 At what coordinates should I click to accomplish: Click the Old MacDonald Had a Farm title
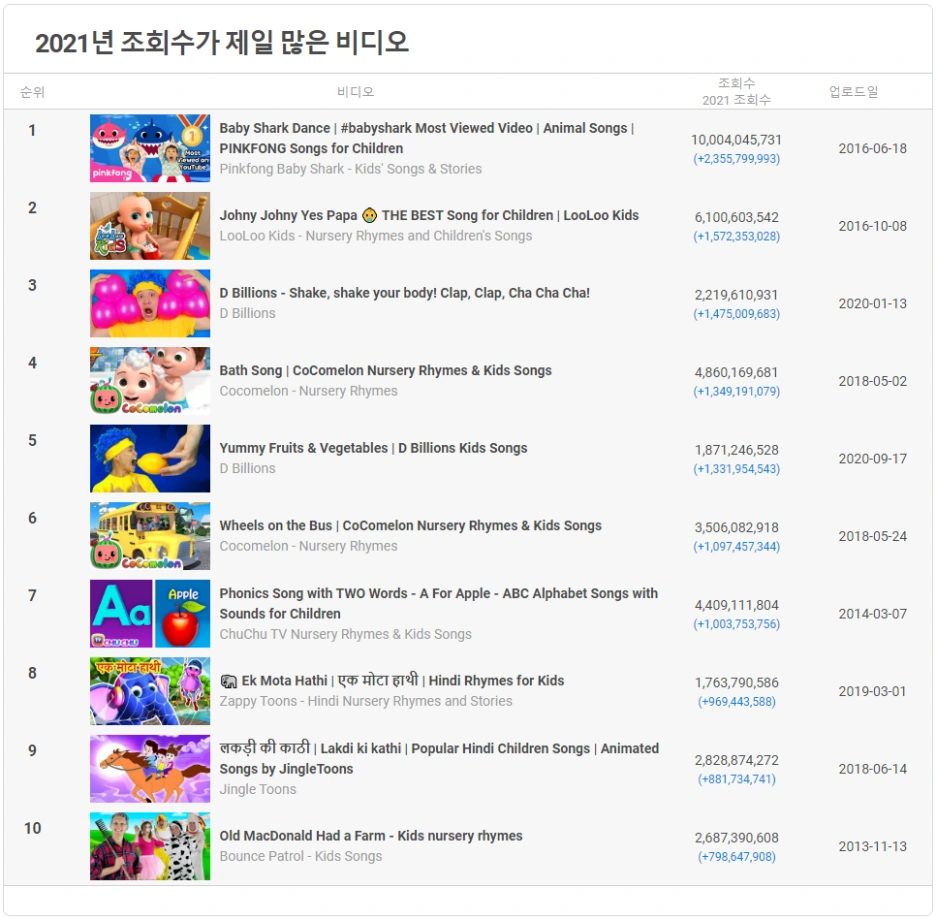[371, 836]
